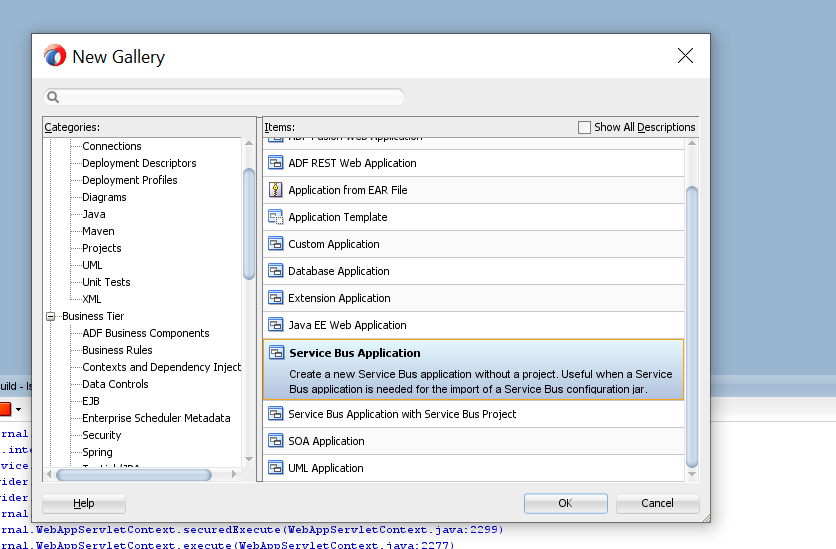Viewport: 836px width, 549px height.
Task: Click the Application from EAR File icon
Action: [276, 190]
